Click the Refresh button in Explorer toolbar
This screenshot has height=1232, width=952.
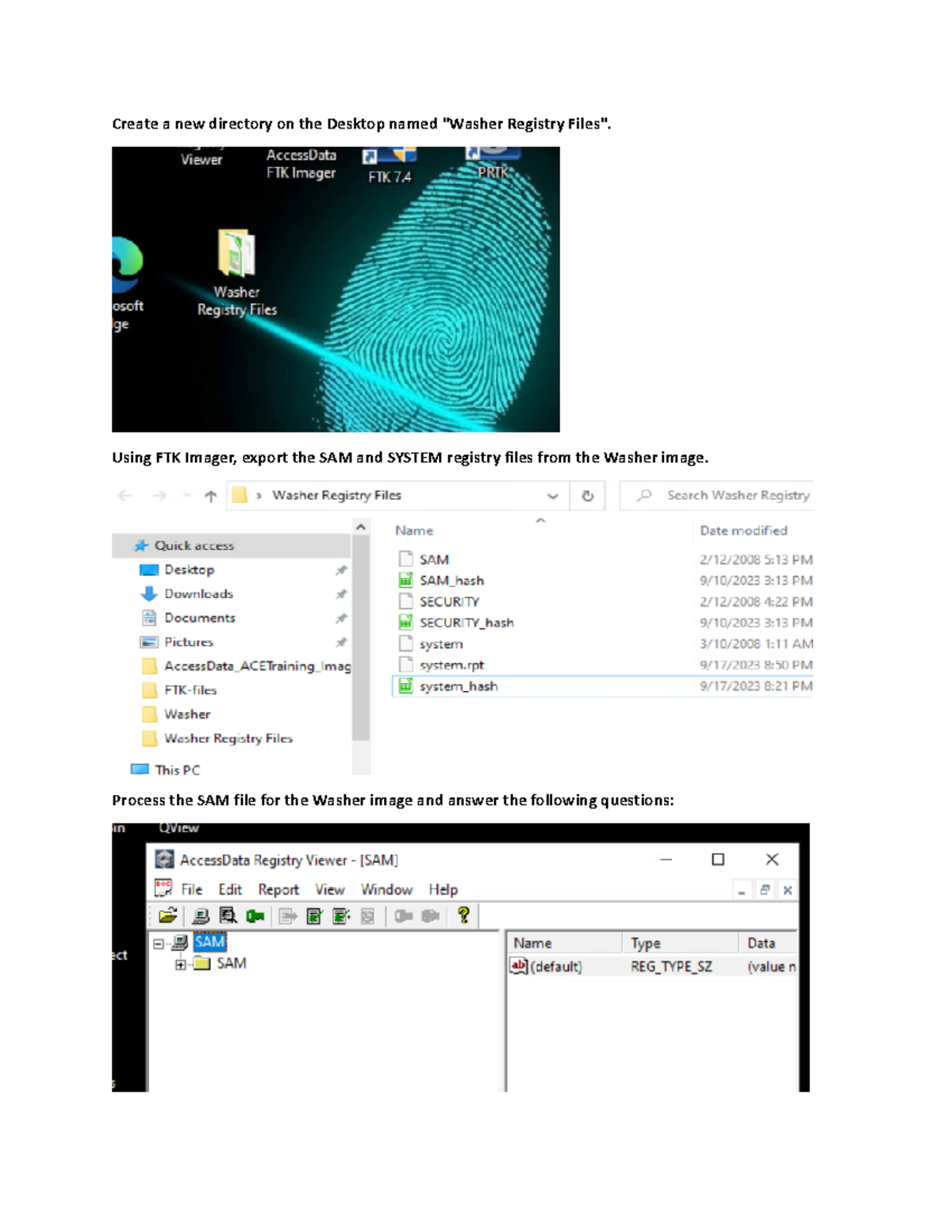pyautogui.click(x=587, y=494)
